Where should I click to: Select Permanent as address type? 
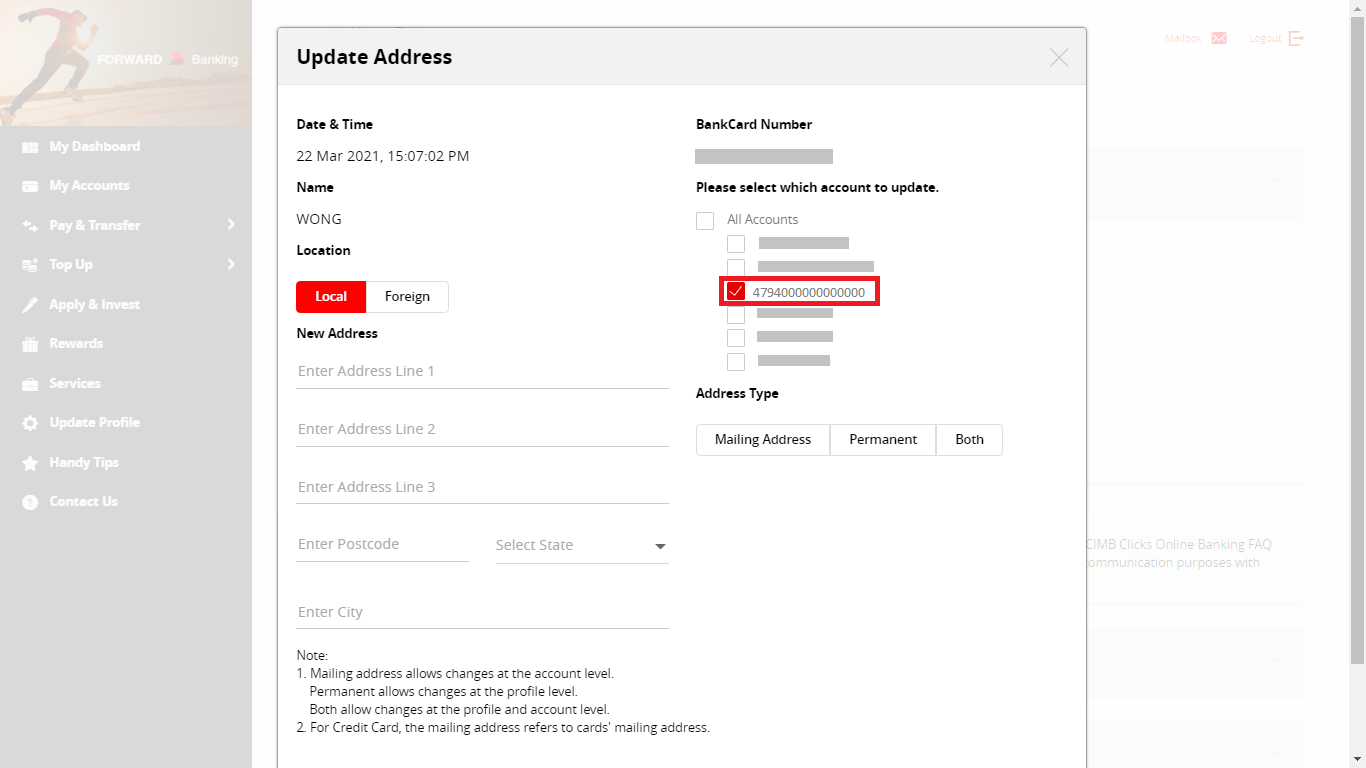click(883, 440)
